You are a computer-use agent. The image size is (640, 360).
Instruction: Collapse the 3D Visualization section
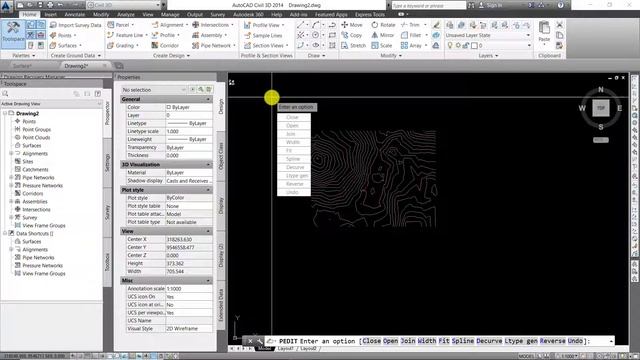click(208, 164)
